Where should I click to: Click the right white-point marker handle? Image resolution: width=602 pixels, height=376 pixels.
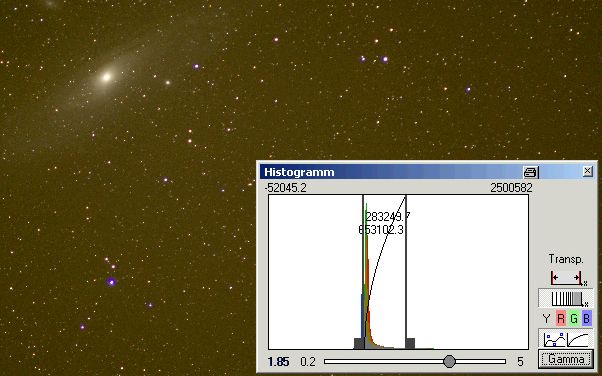click(x=410, y=343)
